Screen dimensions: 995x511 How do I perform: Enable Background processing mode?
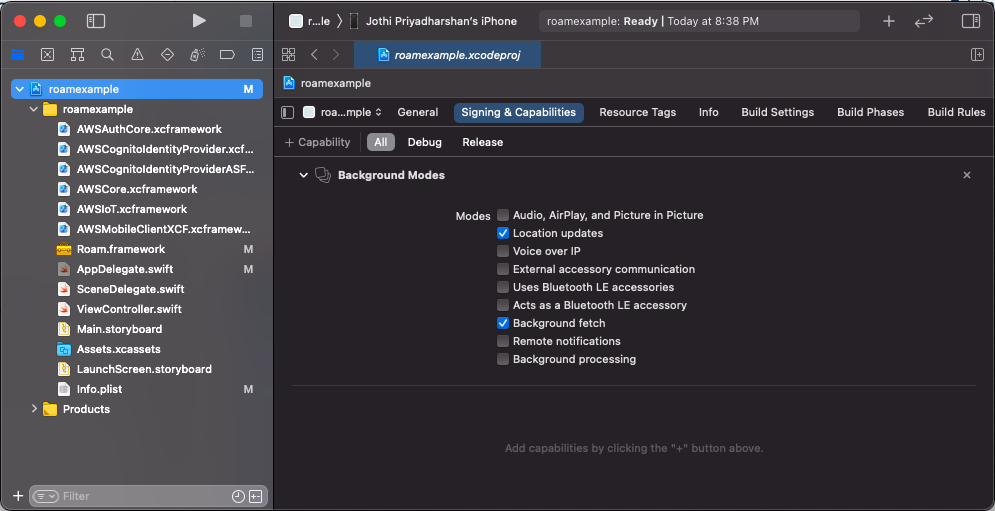click(503, 359)
